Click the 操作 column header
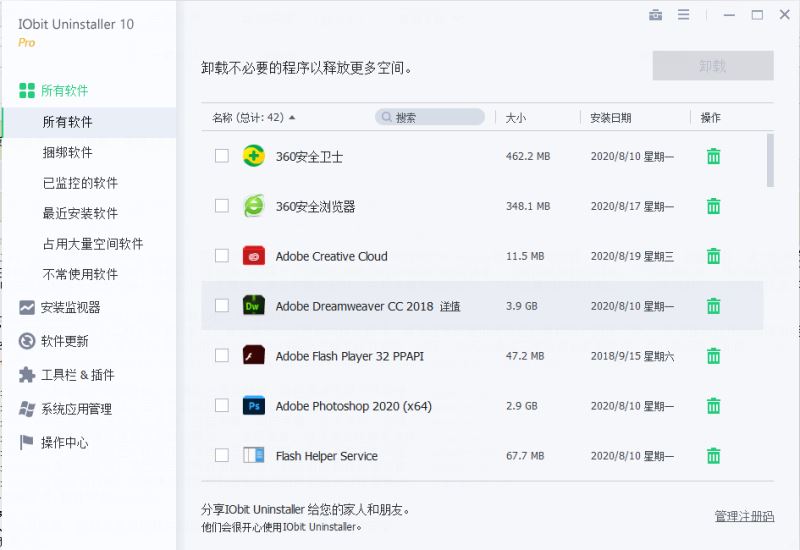The image size is (800, 550). pyautogui.click(x=710, y=118)
